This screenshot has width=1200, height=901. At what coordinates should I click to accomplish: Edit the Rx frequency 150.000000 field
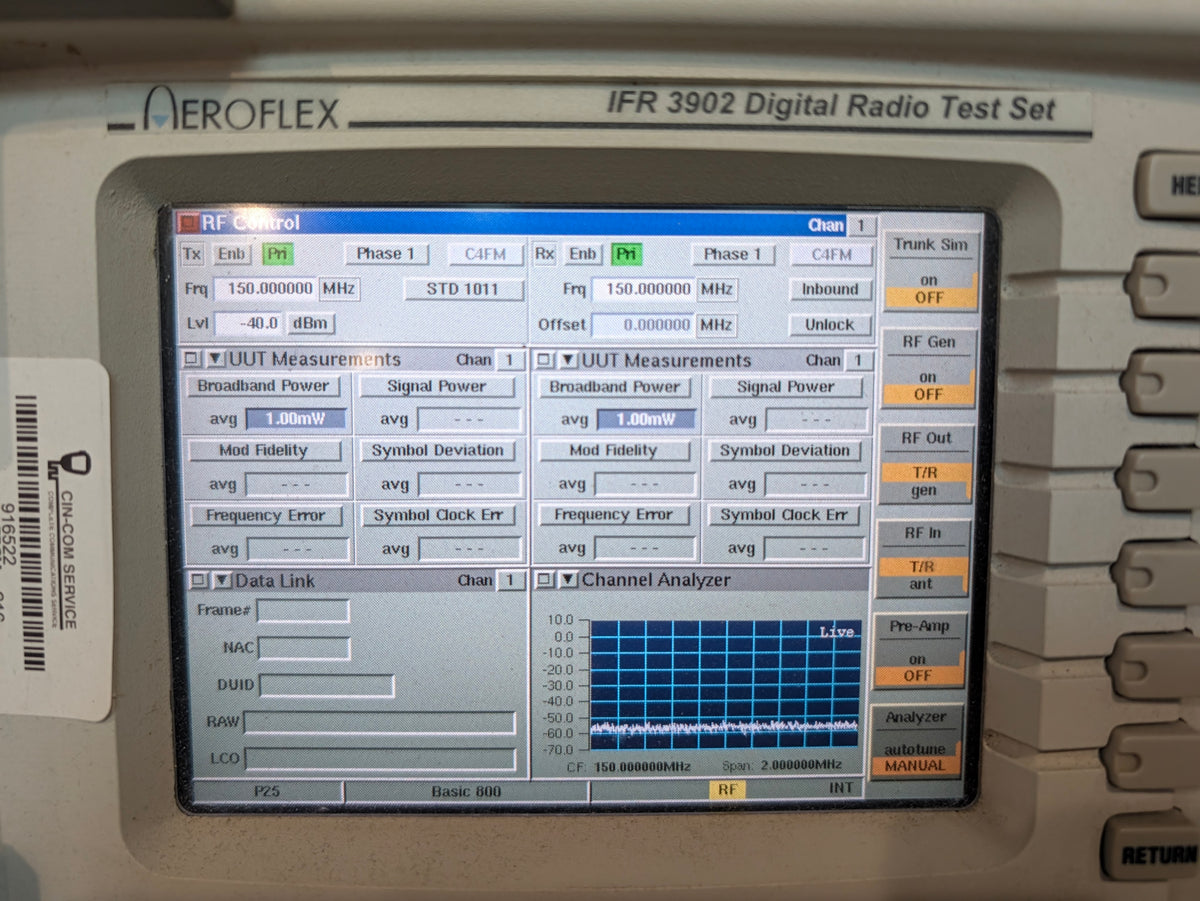[x=643, y=289]
